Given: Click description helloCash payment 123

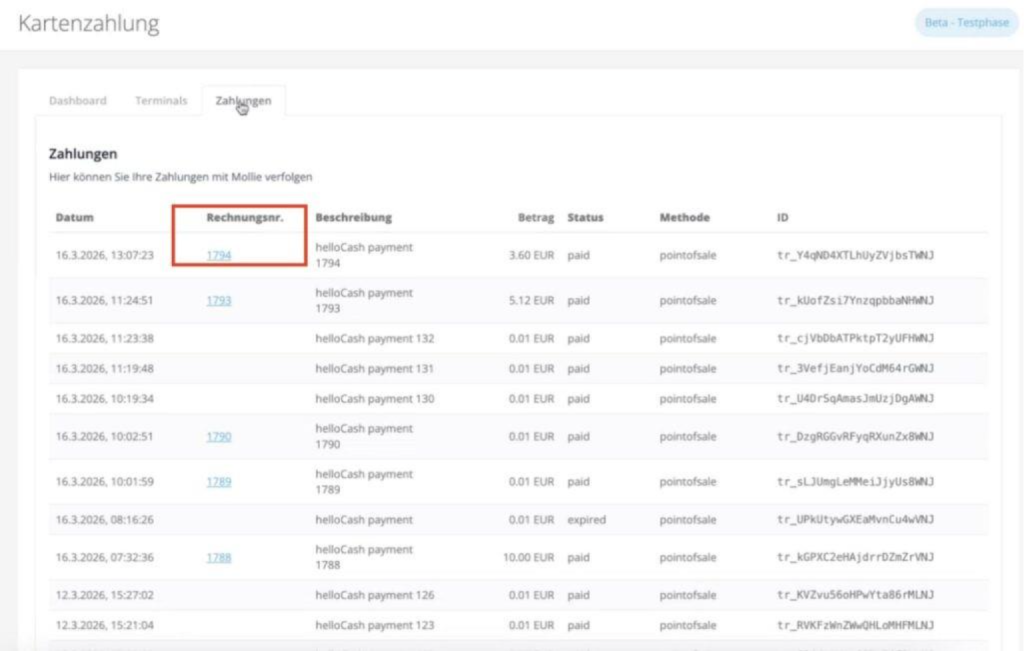Looking at the screenshot, I should (375, 625).
